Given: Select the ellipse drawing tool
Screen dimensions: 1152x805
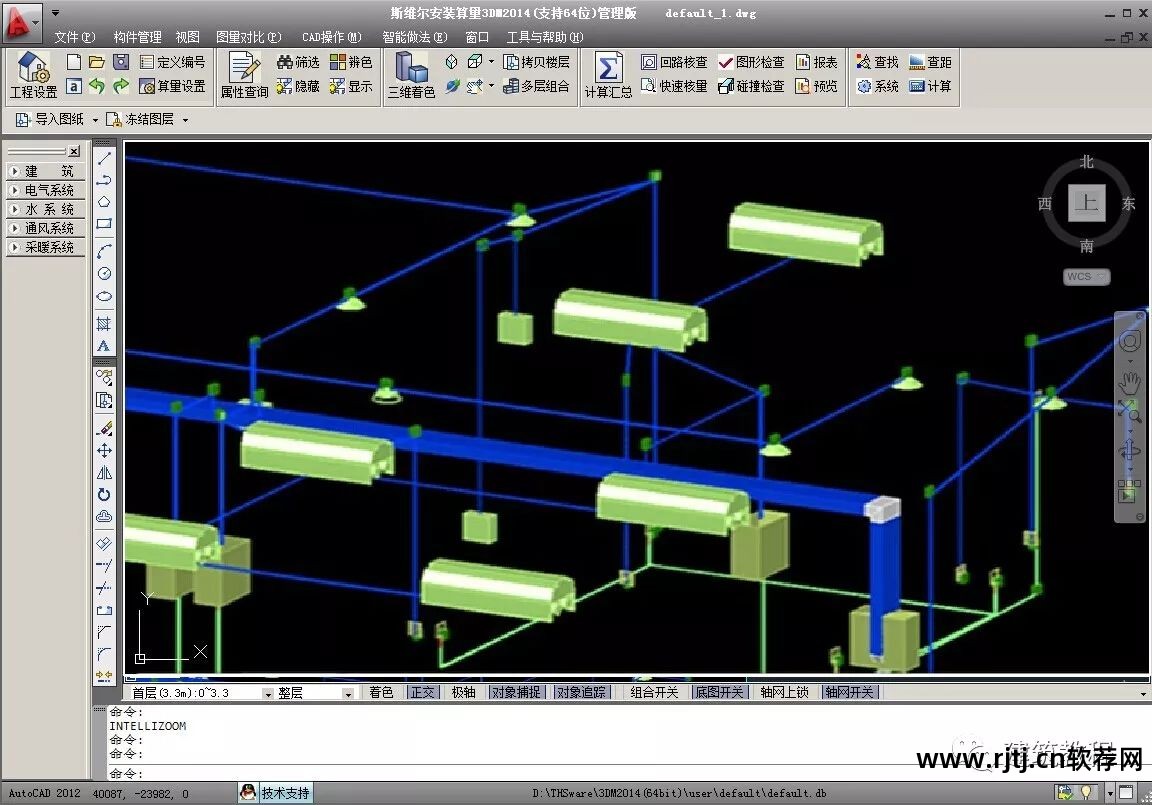Looking at the screenshot, I should coord(104,296).
